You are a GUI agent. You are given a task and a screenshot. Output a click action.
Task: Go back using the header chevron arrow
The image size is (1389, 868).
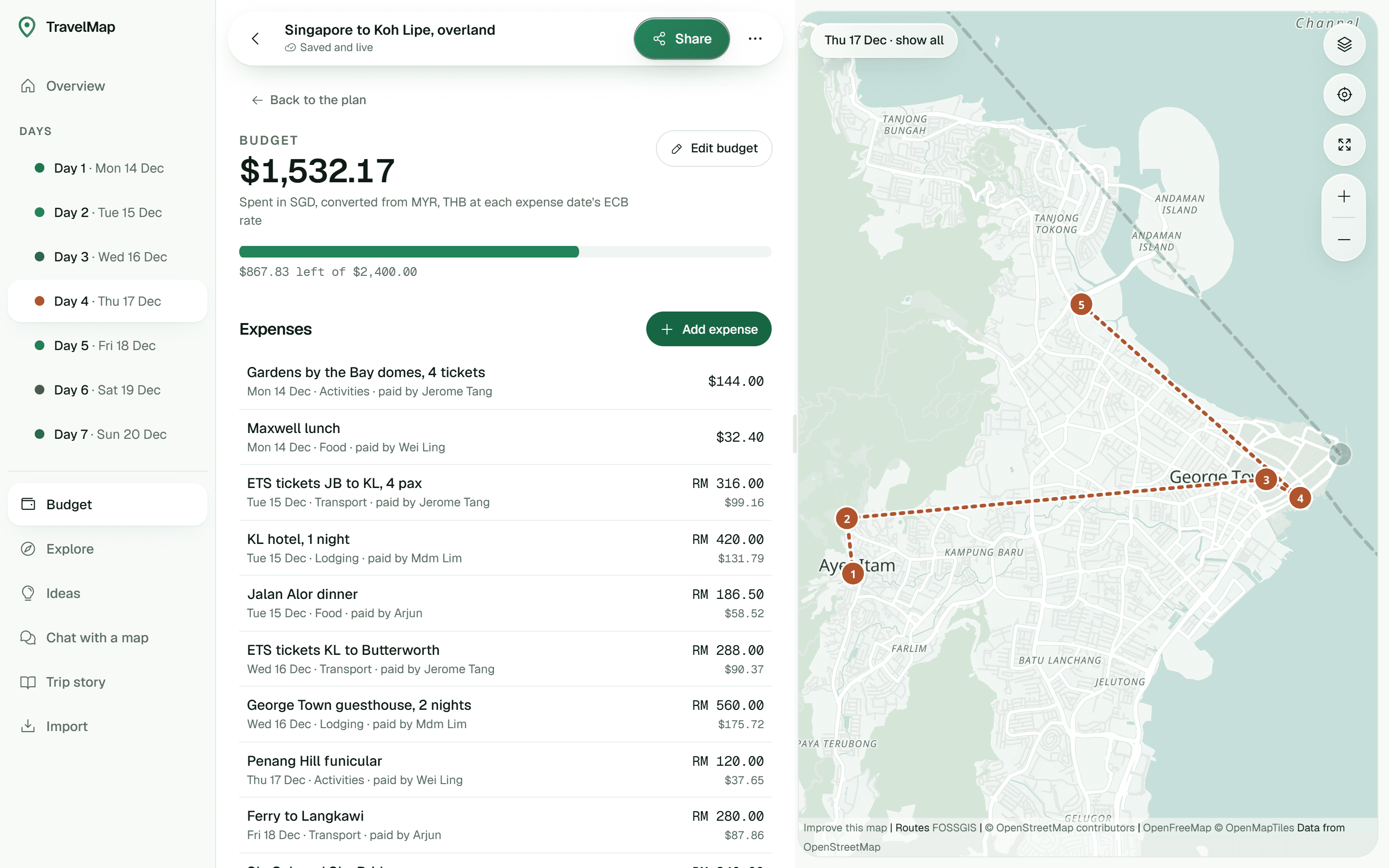(256, 39)
